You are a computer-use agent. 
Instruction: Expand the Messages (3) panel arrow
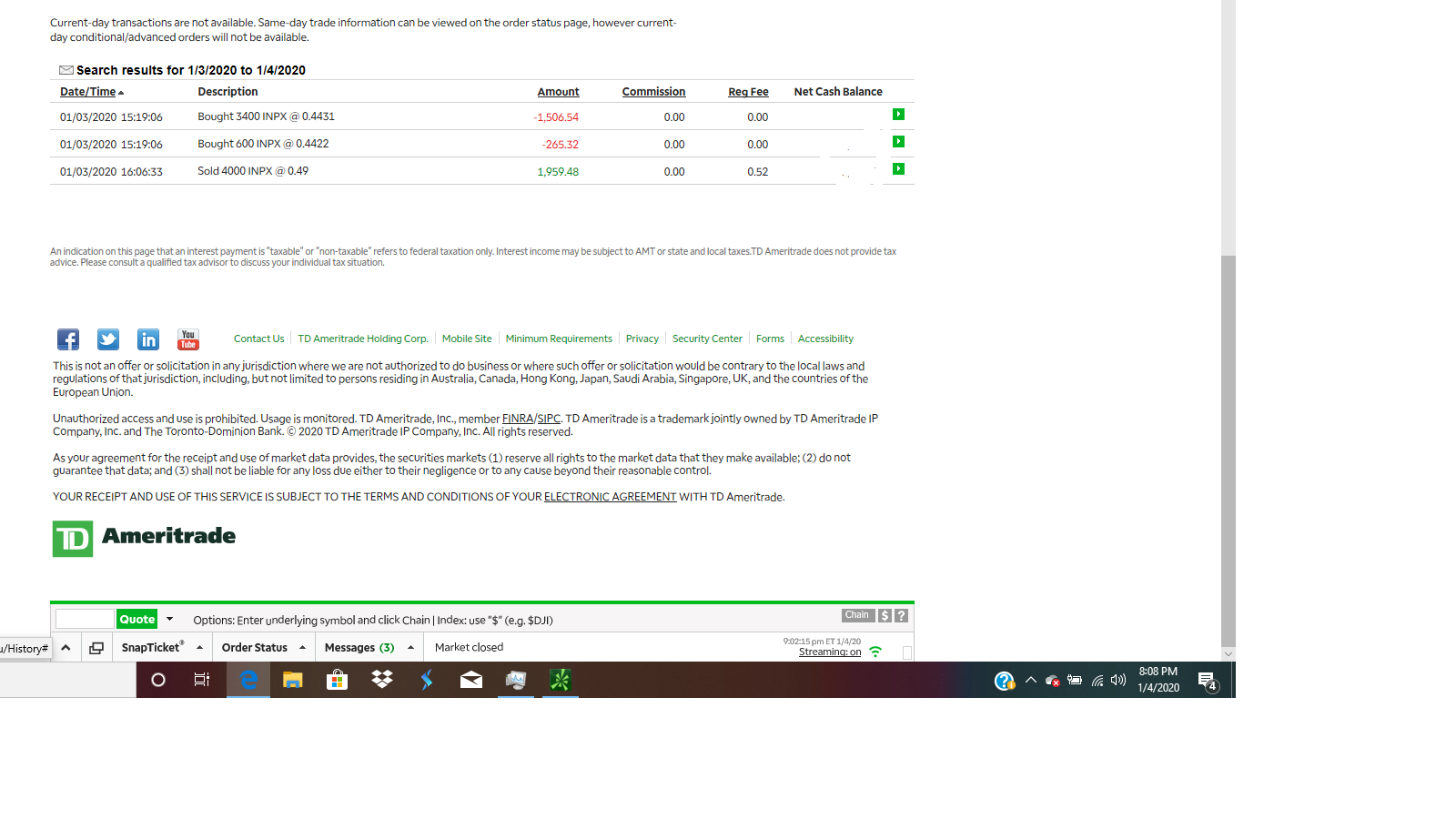410,648
